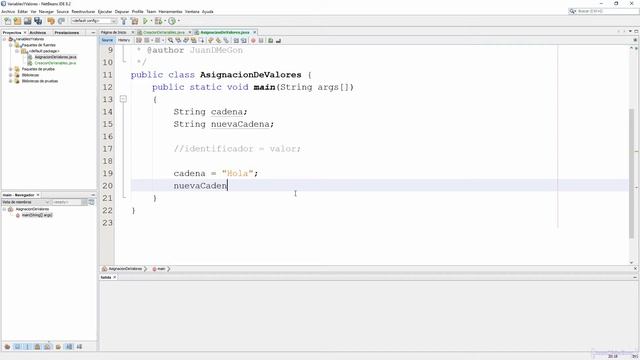Close the Salida output tab
The width and height of the screenshot is (640, 360).
point(115,277)
